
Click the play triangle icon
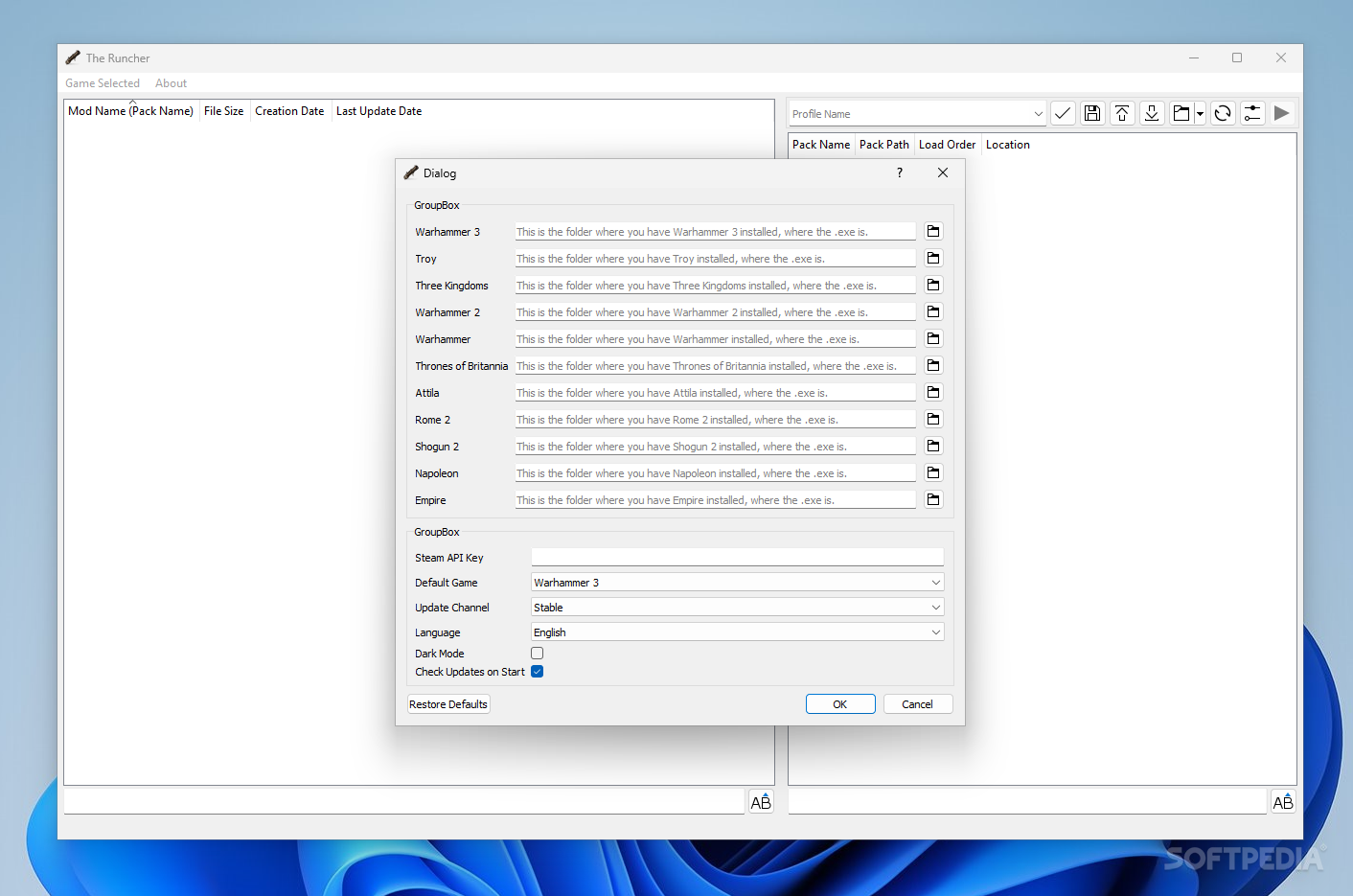(1282, 113)
